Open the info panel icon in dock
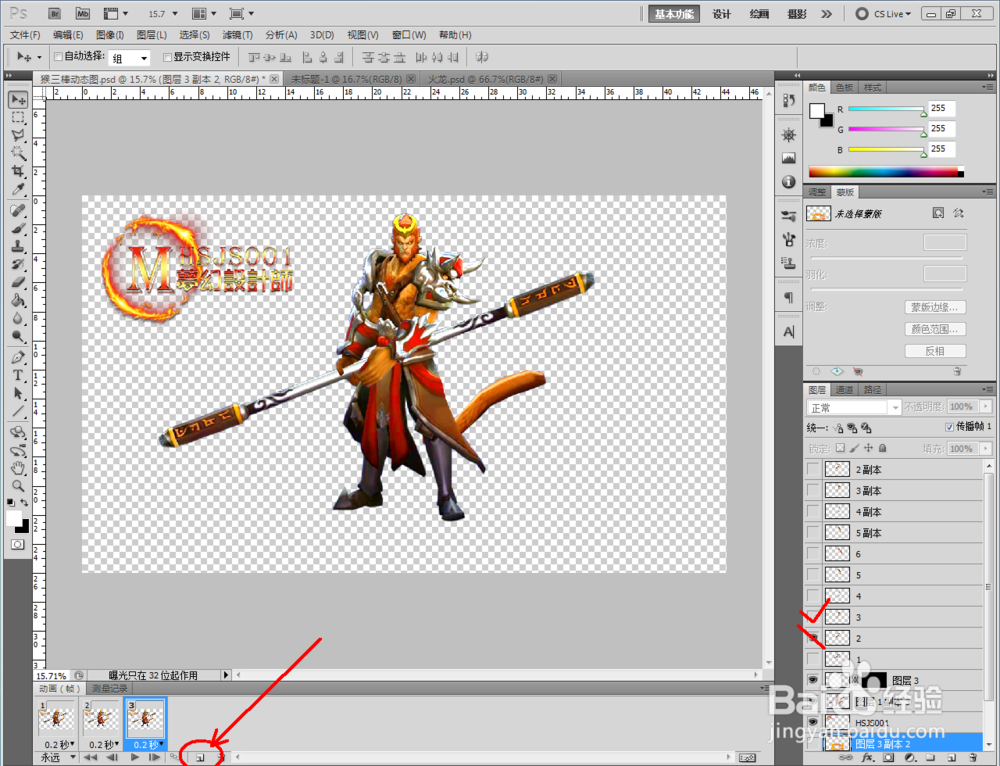The height and width of the screenshot is (766, 1000). (x=789, y=182)
